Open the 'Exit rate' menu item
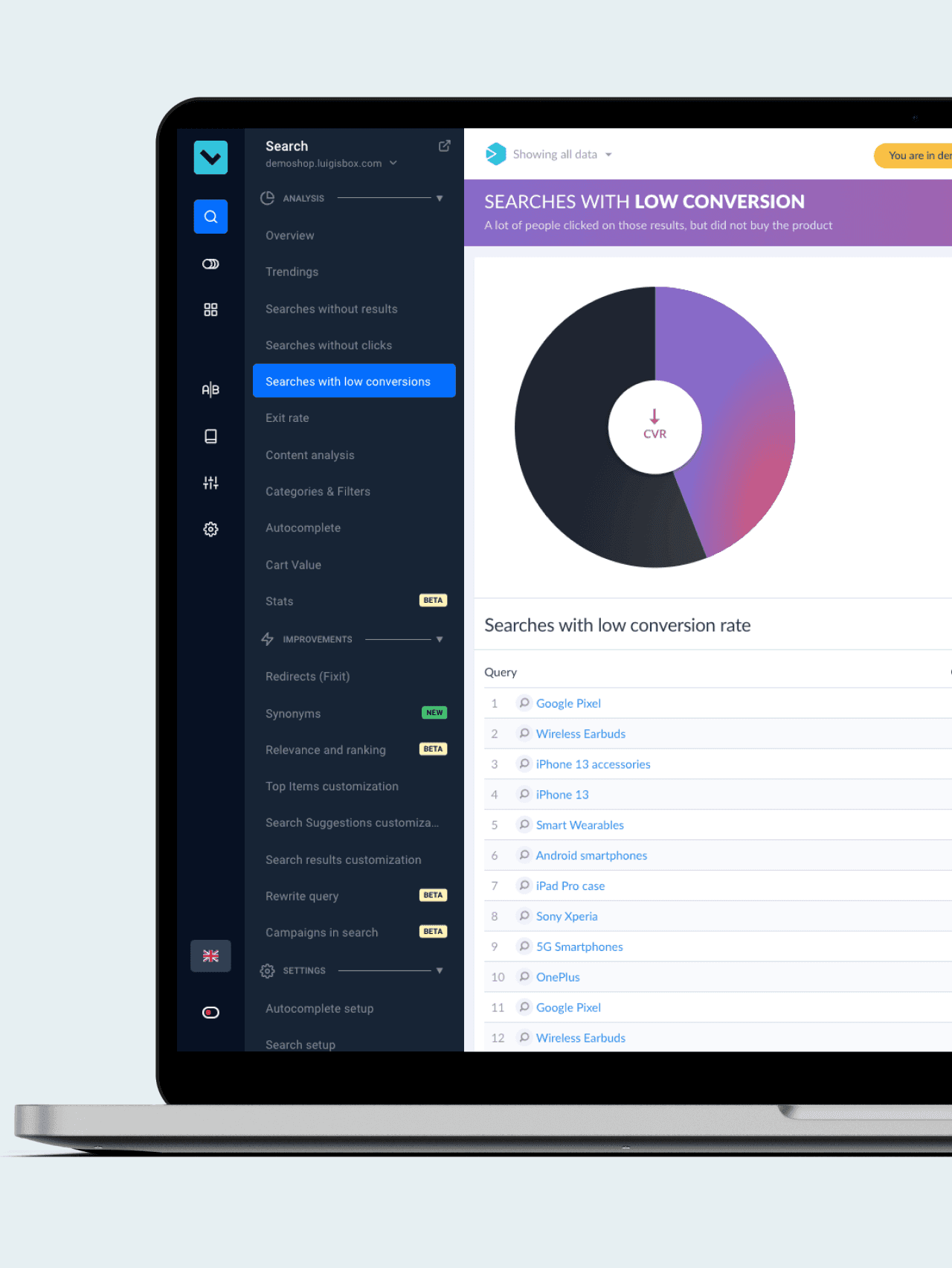Image resolution: width=952 pixels, height=1268 pixels. [287, 418]
